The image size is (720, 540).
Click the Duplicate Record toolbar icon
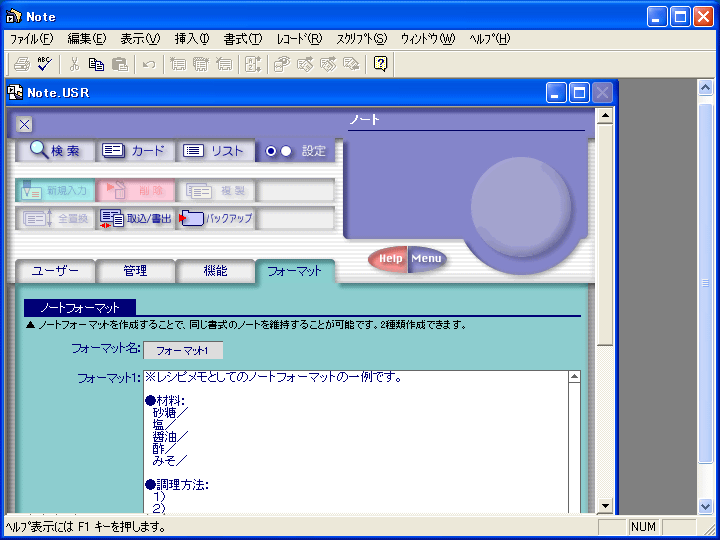(201, 64)
